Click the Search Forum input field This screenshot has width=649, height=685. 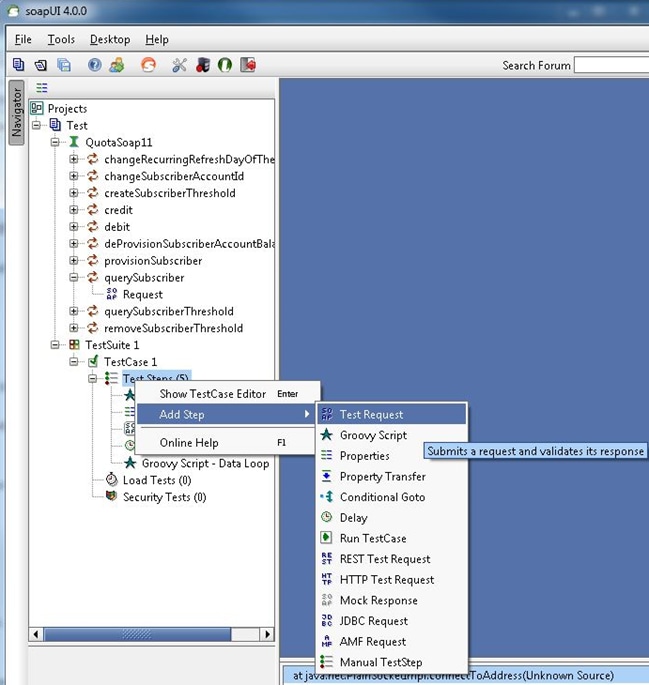point(611,66)
